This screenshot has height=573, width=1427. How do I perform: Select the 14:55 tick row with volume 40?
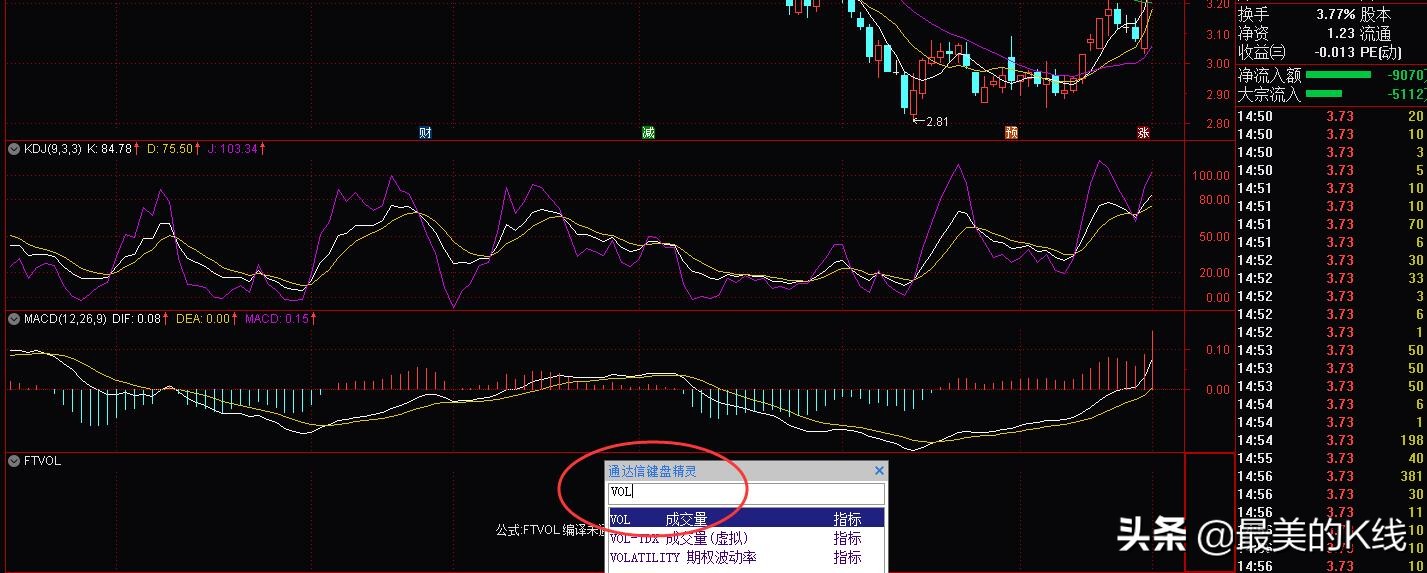[1331, 458]
